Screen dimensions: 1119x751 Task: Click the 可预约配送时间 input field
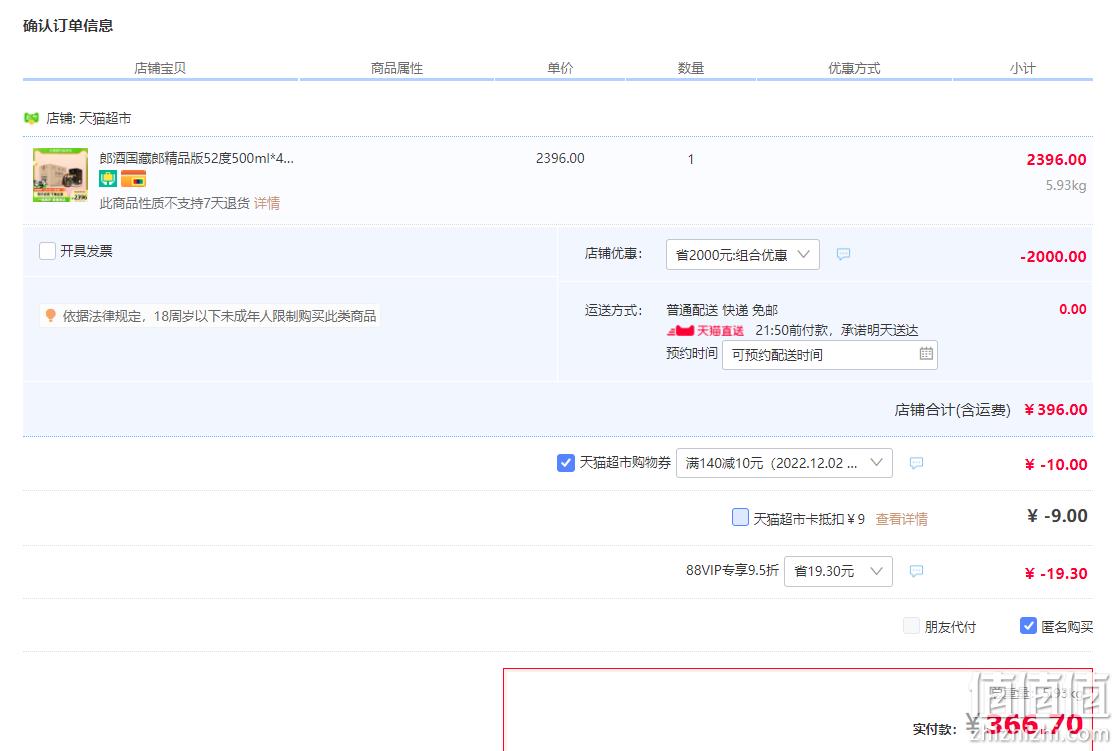(x=829, y=355)
